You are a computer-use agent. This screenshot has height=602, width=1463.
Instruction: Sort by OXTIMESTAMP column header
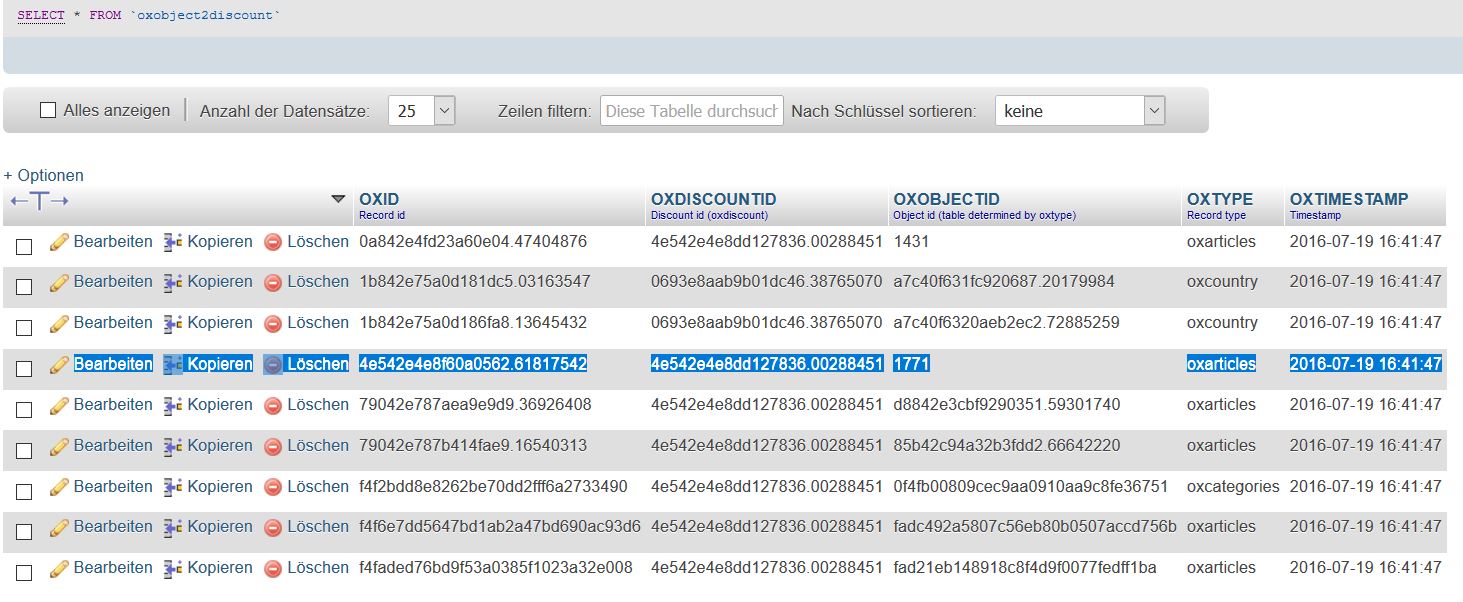[1349, 199]
